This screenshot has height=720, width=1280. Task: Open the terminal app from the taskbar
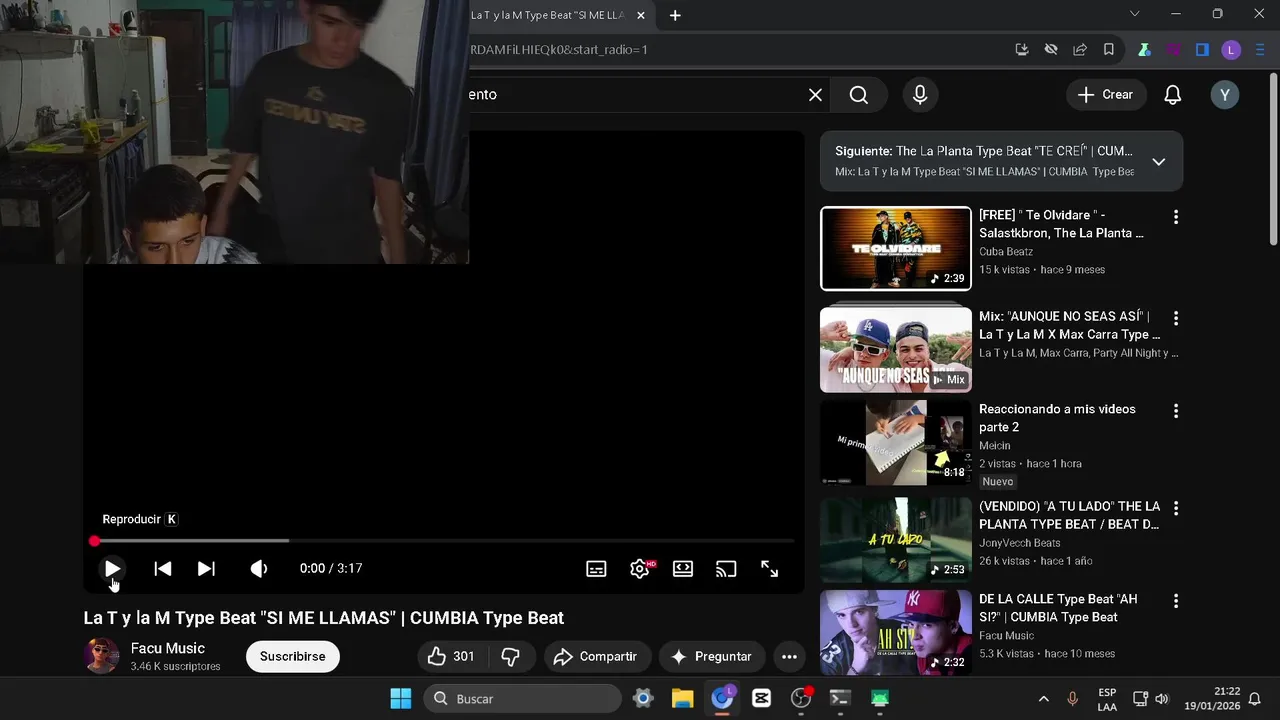(x=840, y=698)
